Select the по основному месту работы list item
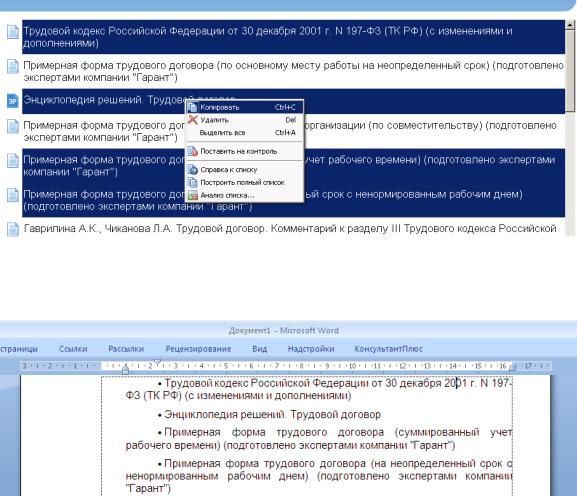The image size is (577, 496). [293, 71]
